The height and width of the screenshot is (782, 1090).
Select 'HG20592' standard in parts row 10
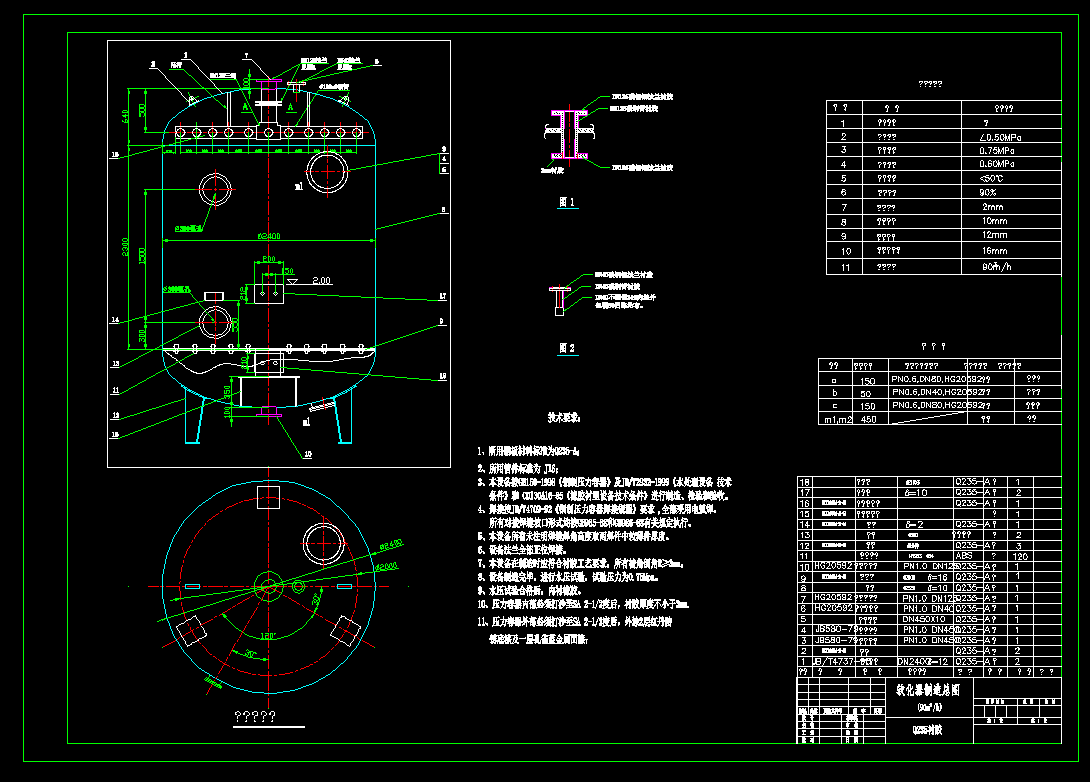tap(833, 567)
